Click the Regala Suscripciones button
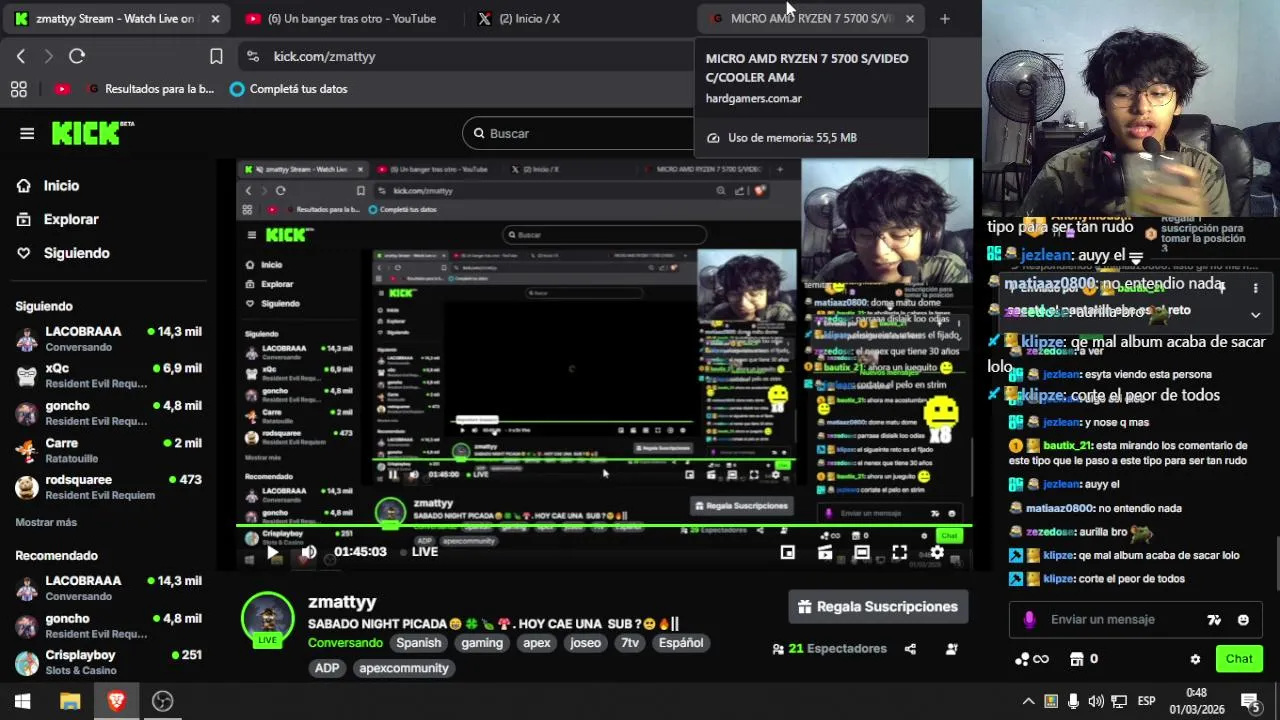This screenshot has width=1280, height=720. coord(879,607)
